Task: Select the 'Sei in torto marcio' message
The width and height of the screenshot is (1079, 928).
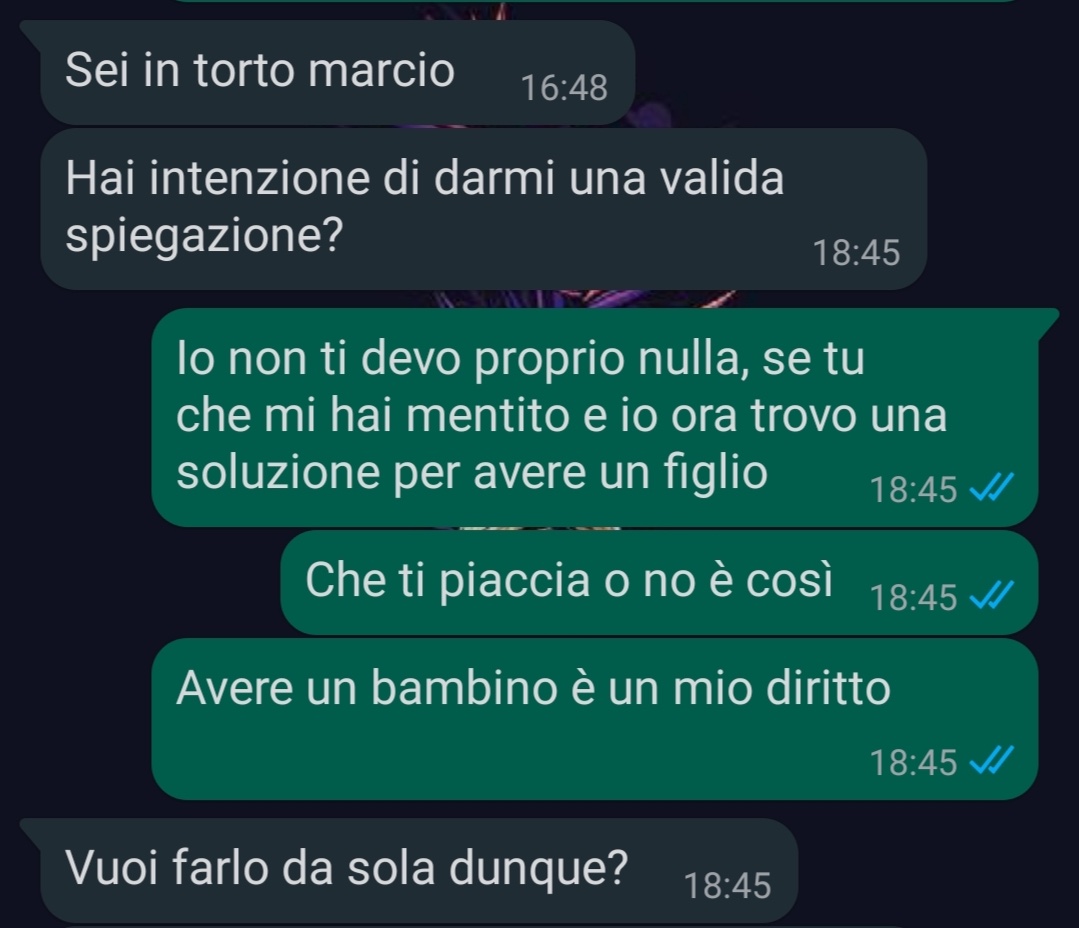Action: tap(337, 72)
